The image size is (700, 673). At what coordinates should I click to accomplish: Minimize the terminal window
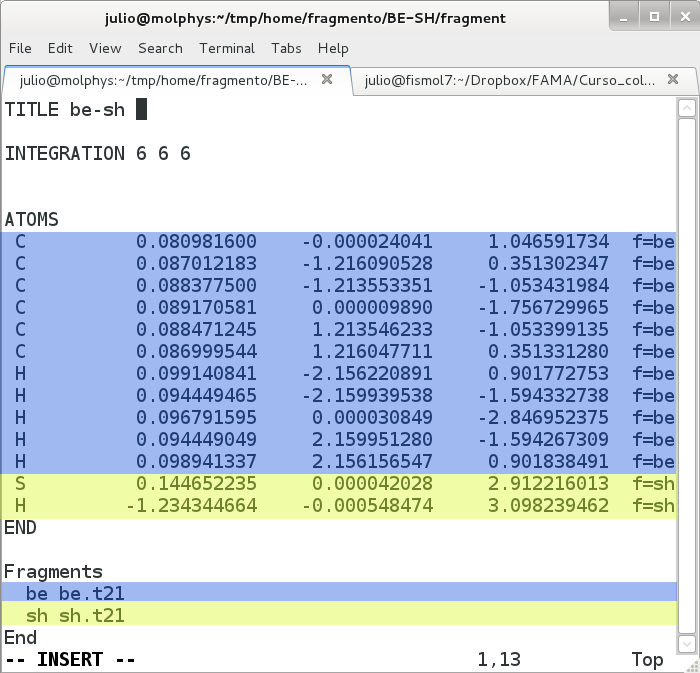[x=627, y=18]
